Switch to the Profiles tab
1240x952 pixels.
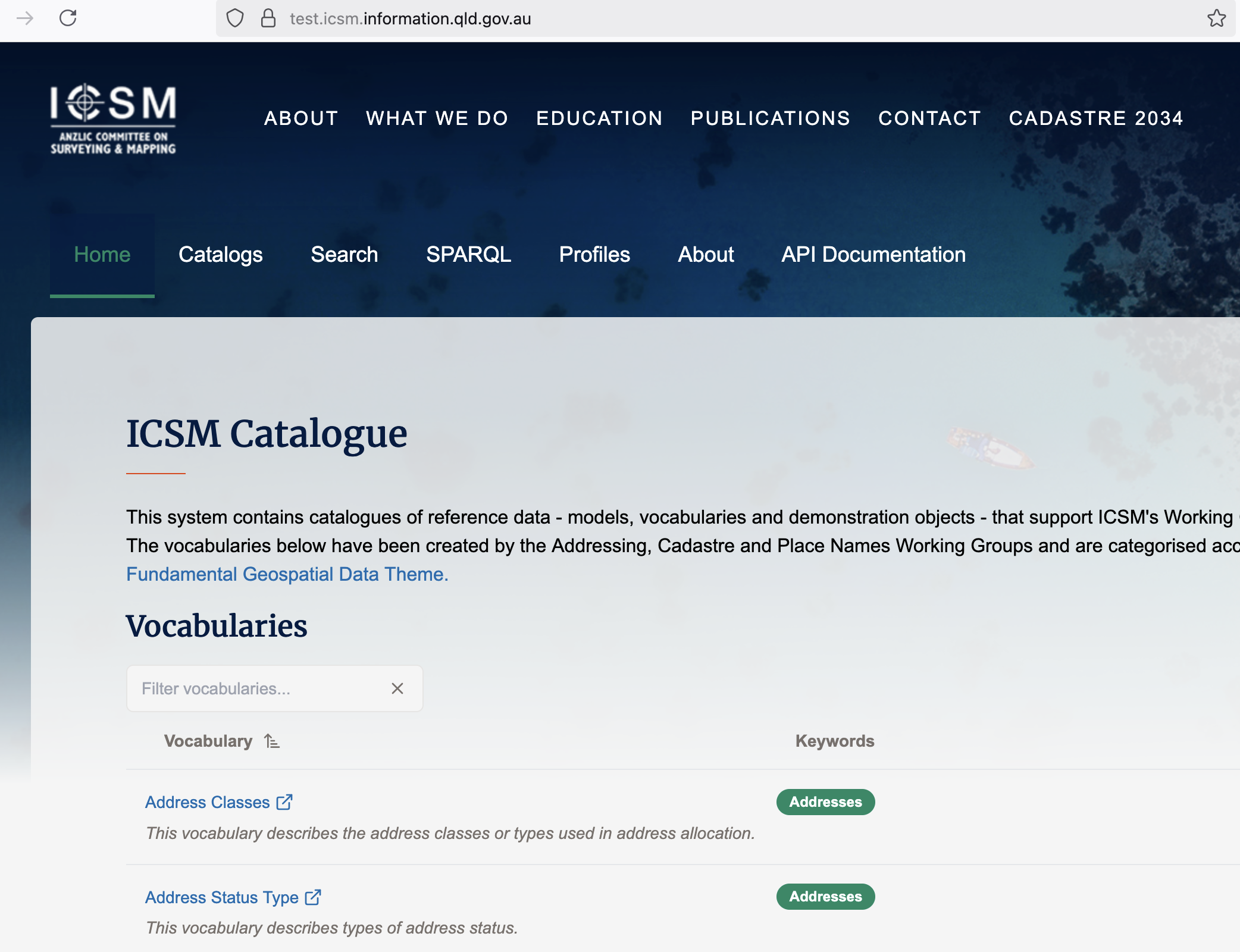click(x=594, y=255)
